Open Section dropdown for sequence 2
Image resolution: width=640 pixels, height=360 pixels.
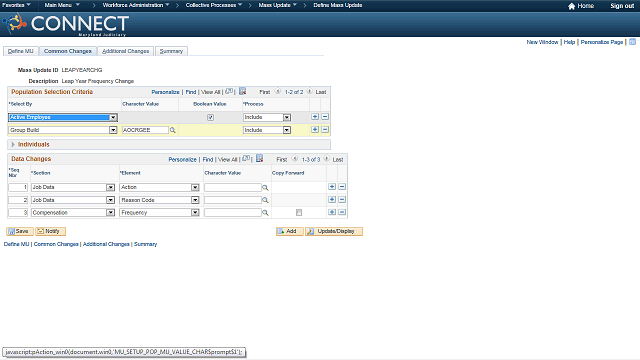click(73, 200)
